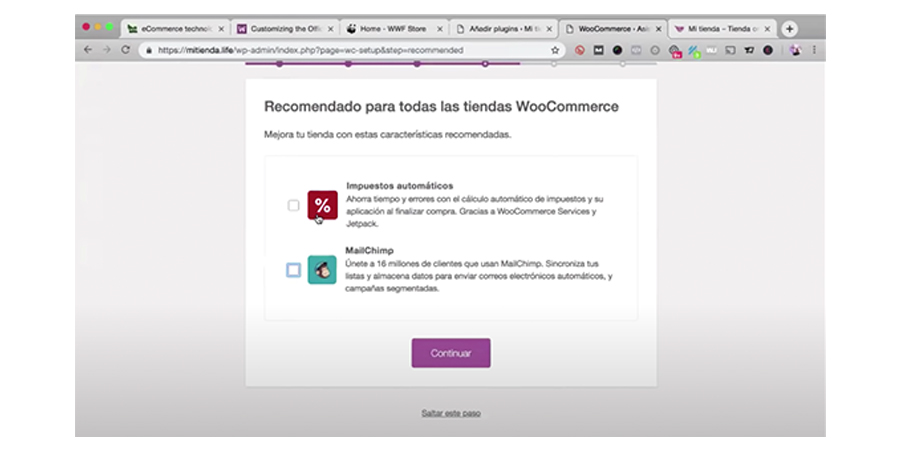Switch to the Mi tienda tab
Image resolution: width=900 pixels, height=450 pixels.
coord(718,29)
